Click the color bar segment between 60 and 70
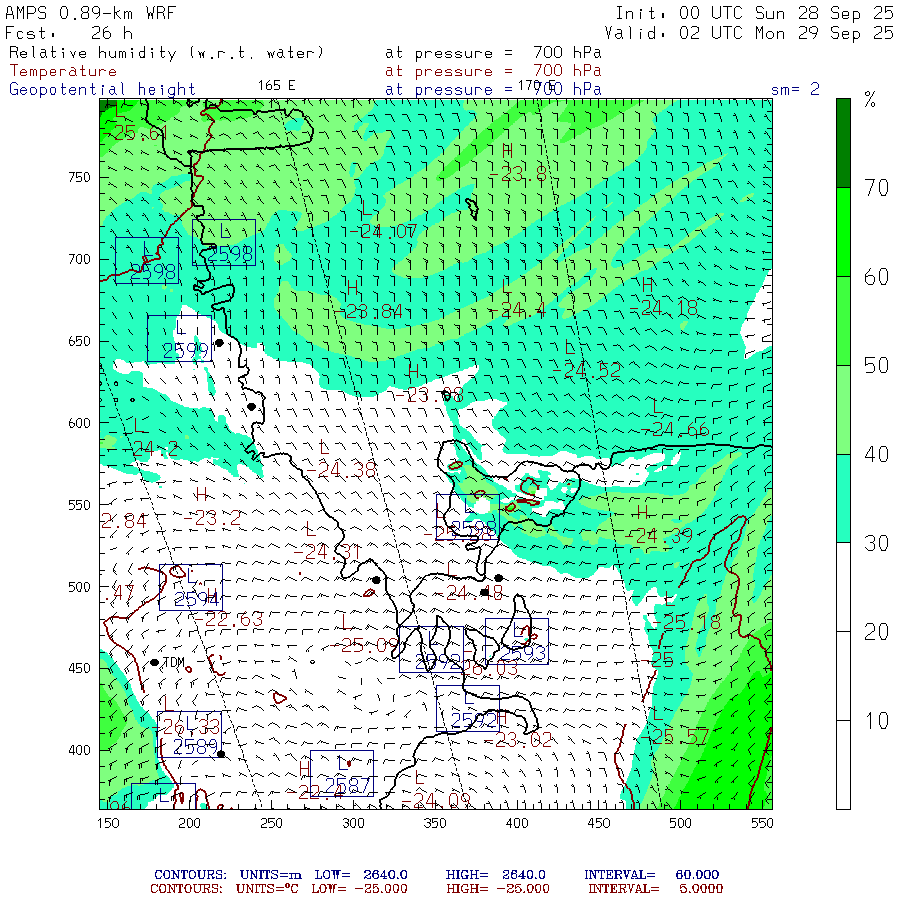 tap(843, 232)
